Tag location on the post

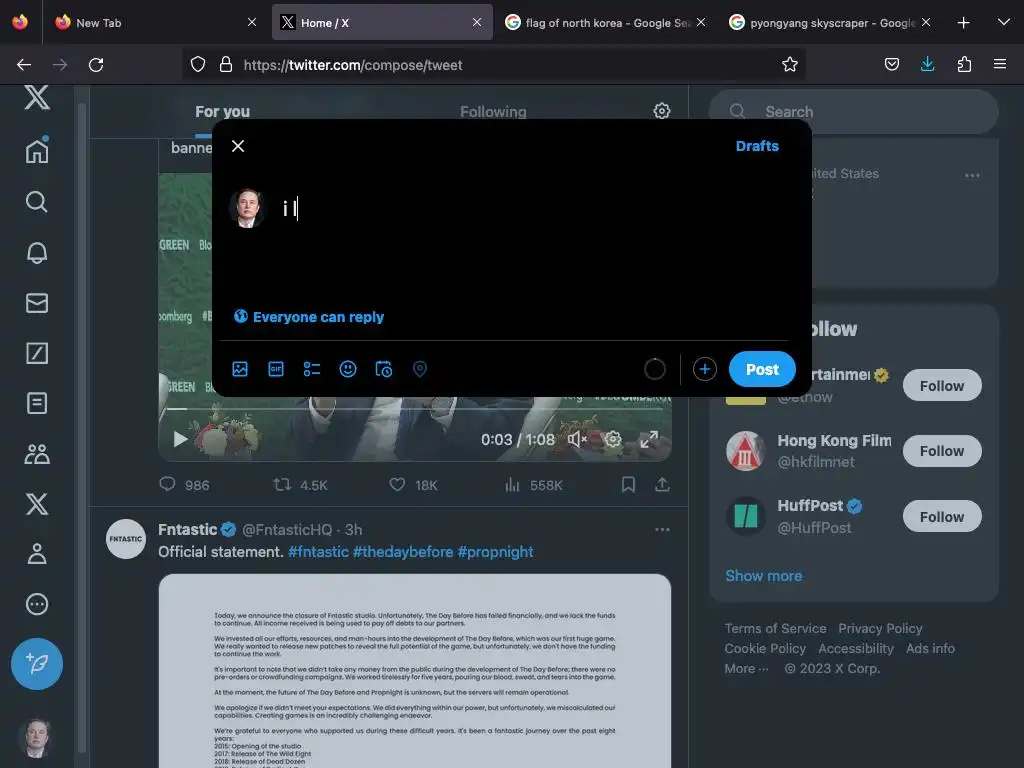pos(420,369)
